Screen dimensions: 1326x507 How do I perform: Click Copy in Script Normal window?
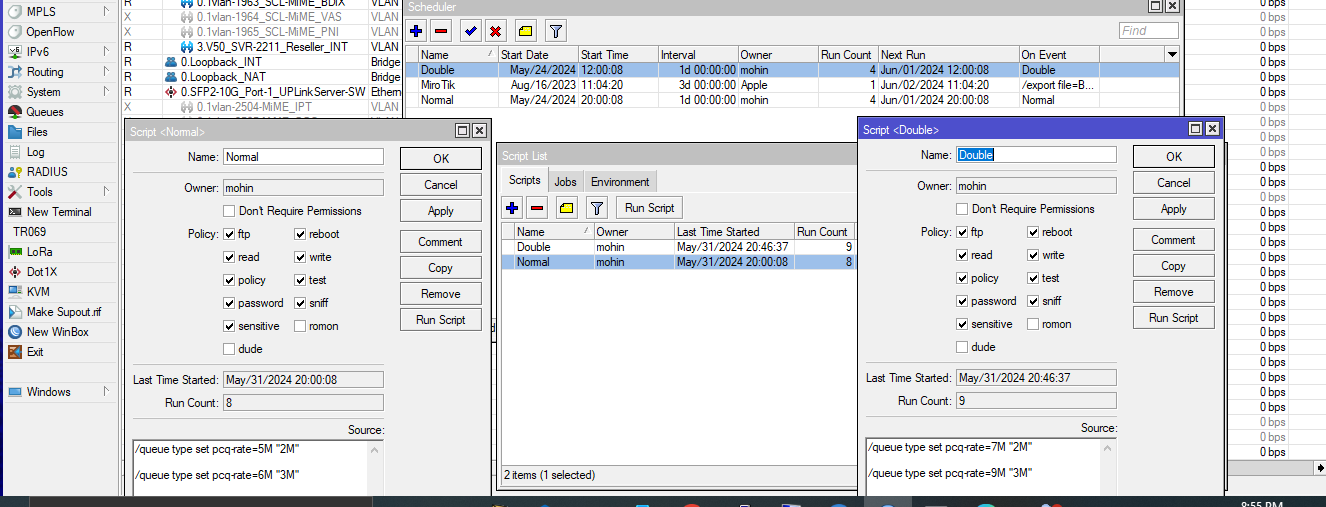[441, 268]
